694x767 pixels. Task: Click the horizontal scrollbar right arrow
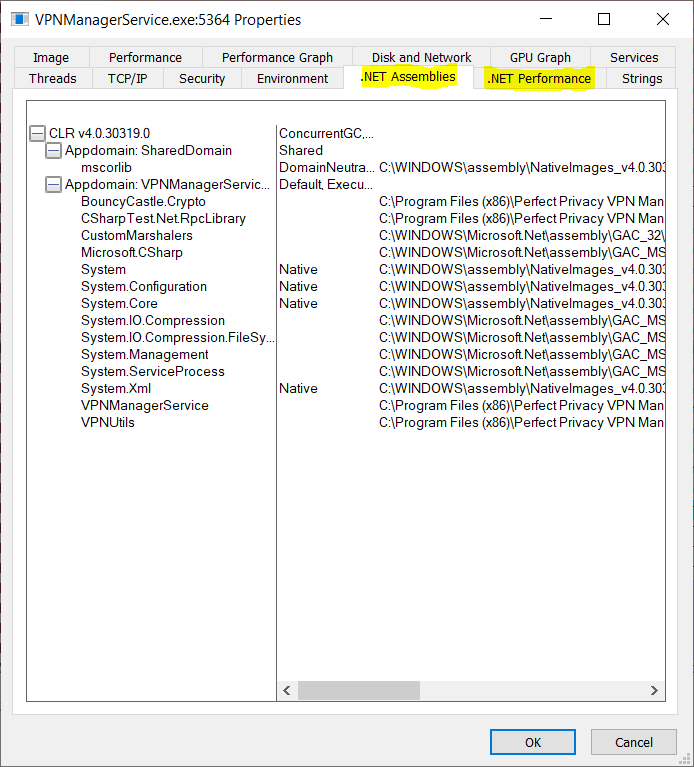pos(654,690)
